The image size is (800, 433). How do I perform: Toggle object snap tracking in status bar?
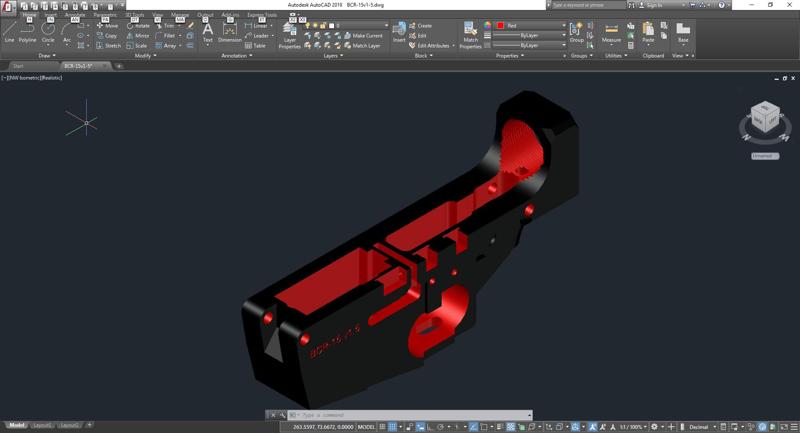473,427
